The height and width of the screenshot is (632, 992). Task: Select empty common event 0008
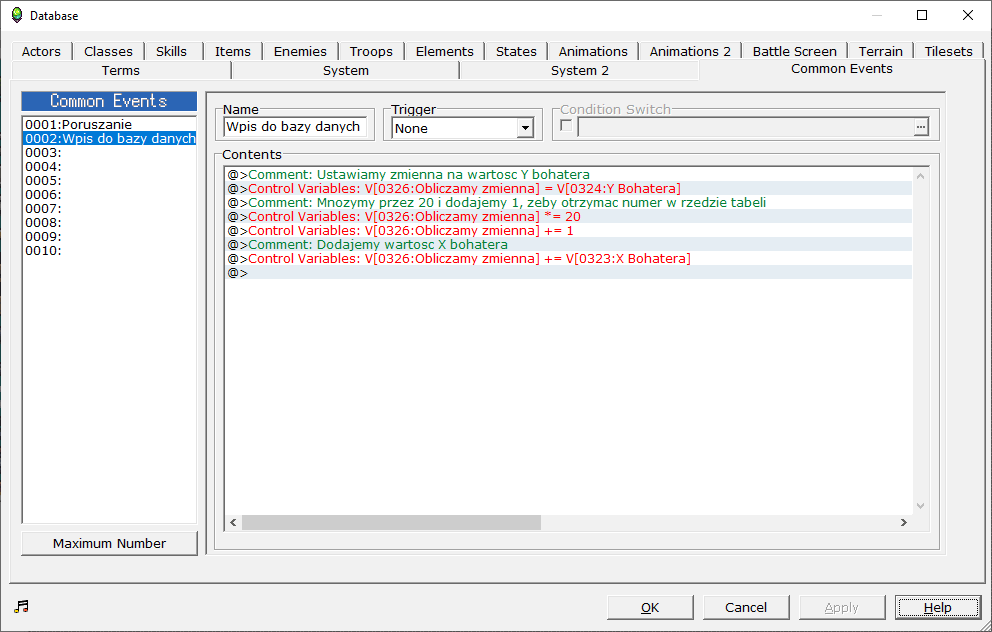click(x=109, y=222)
